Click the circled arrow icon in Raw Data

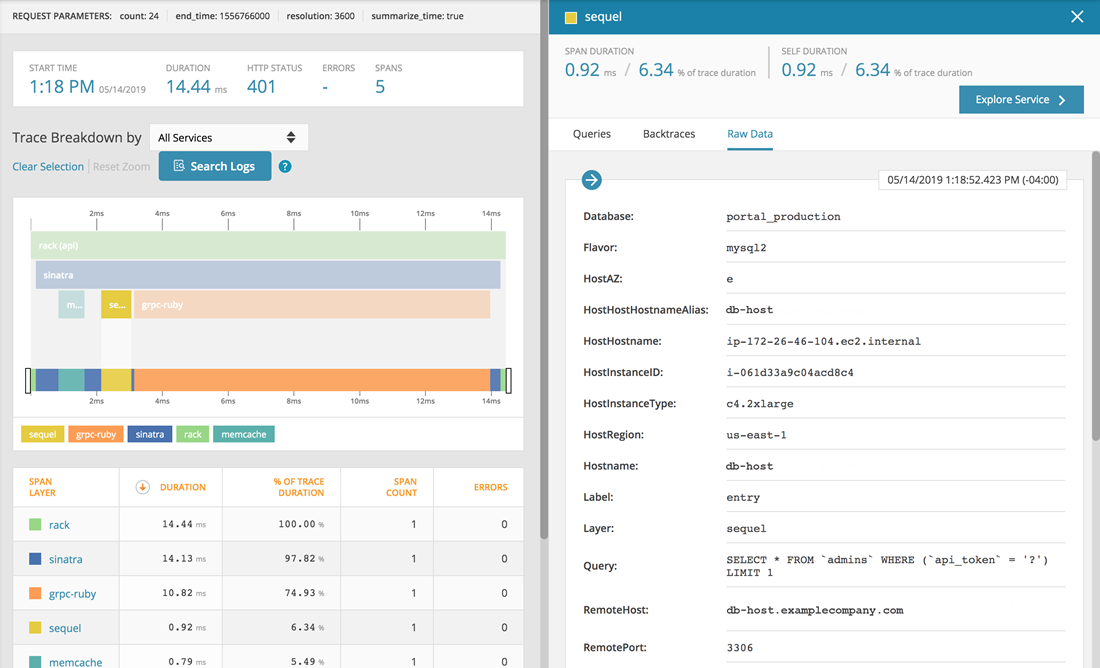592,180
